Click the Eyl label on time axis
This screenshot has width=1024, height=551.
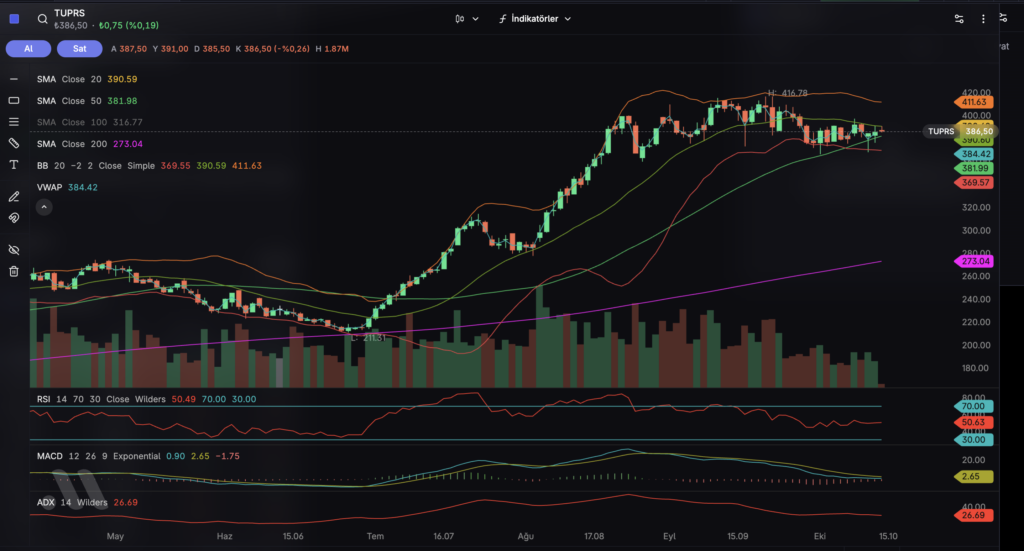tap(669, 536)
